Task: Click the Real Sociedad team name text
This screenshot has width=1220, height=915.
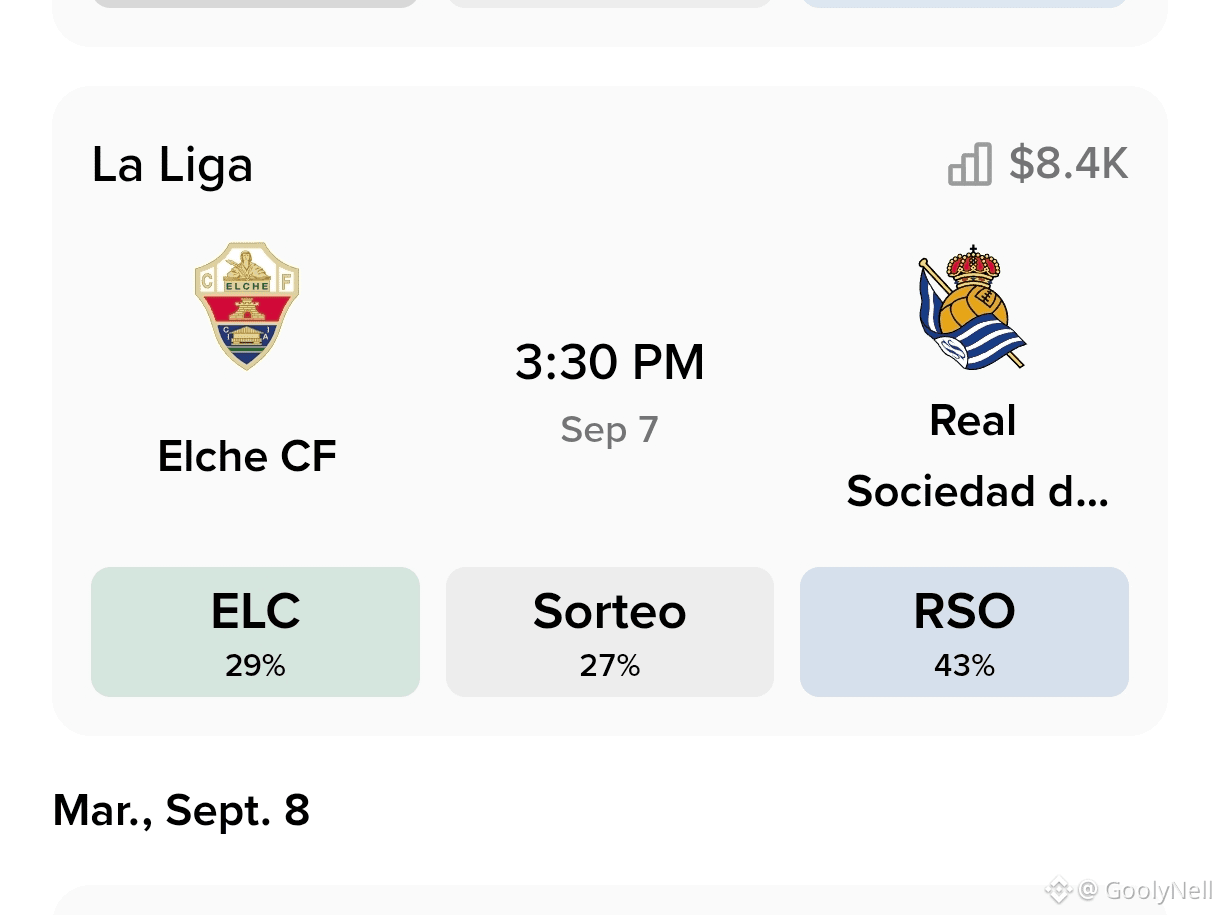Action: click(977, 456)
